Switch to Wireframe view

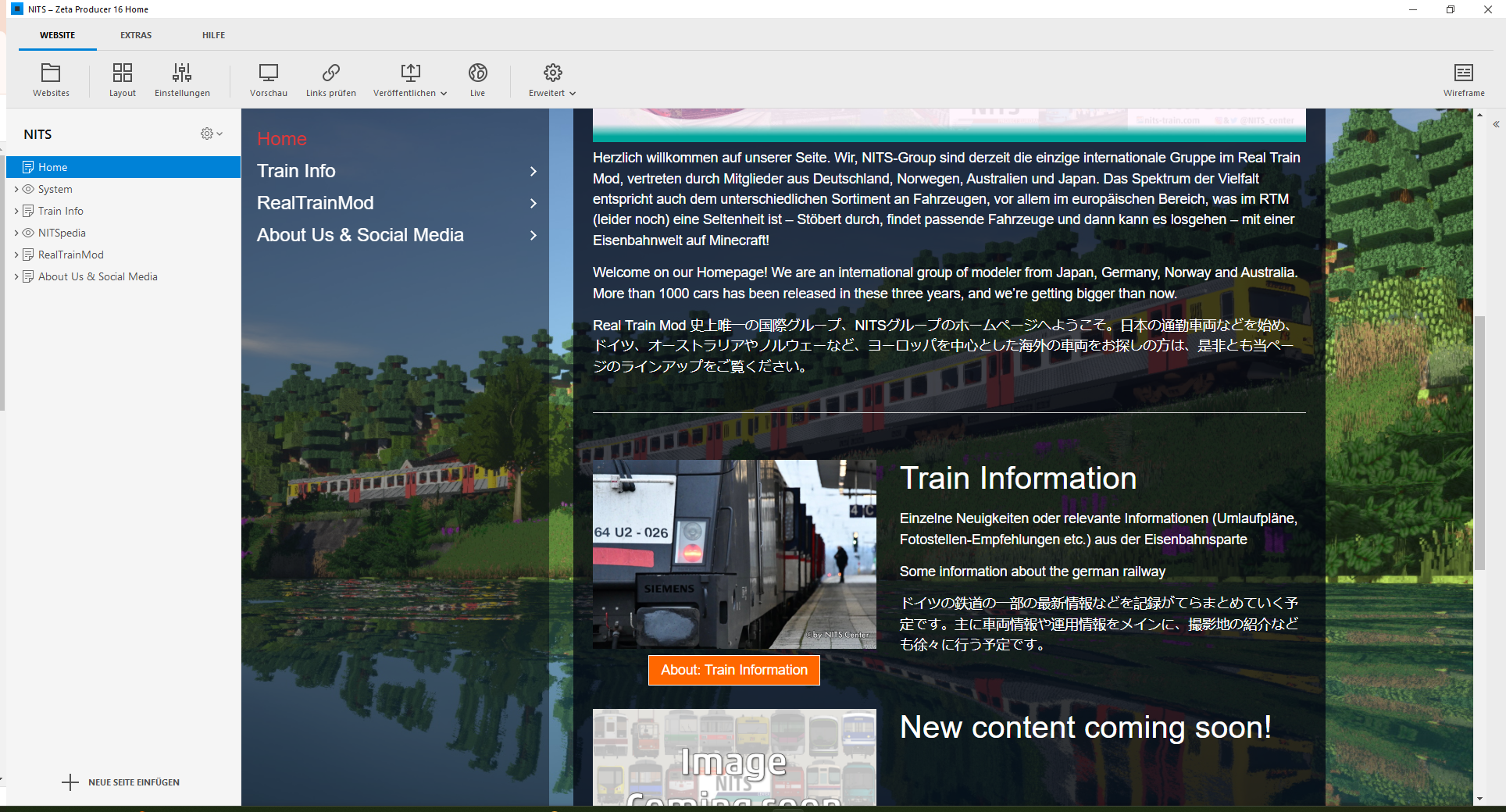1463,73
